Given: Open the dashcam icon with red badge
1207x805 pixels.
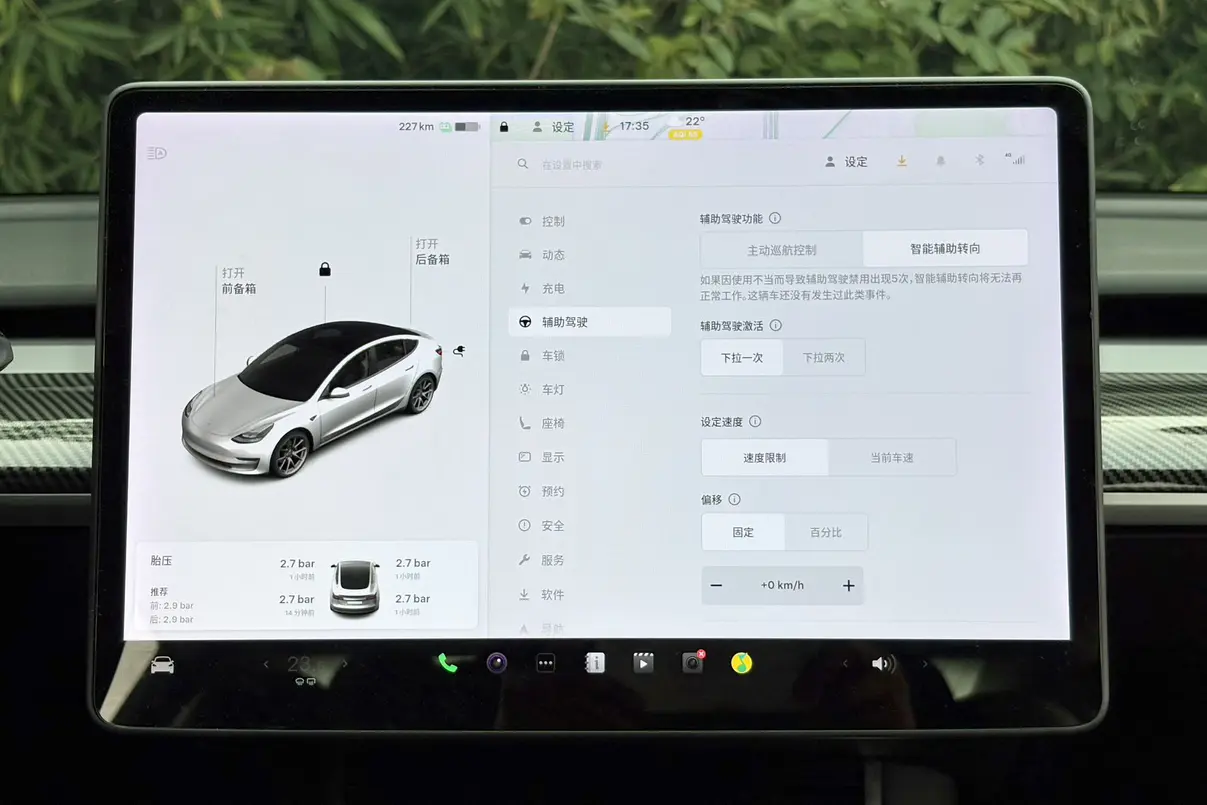Looking at the screenshot, I should pyautogui.click(x=692, y=663).
